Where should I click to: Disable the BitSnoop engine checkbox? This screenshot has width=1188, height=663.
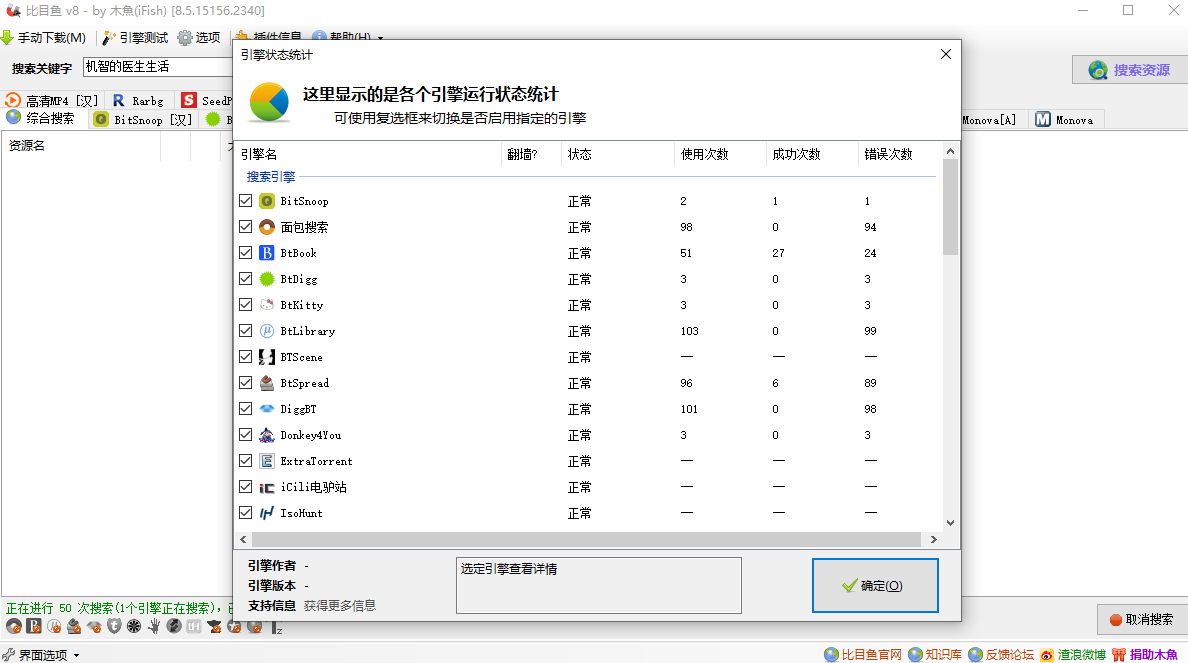tap(245, 201)
